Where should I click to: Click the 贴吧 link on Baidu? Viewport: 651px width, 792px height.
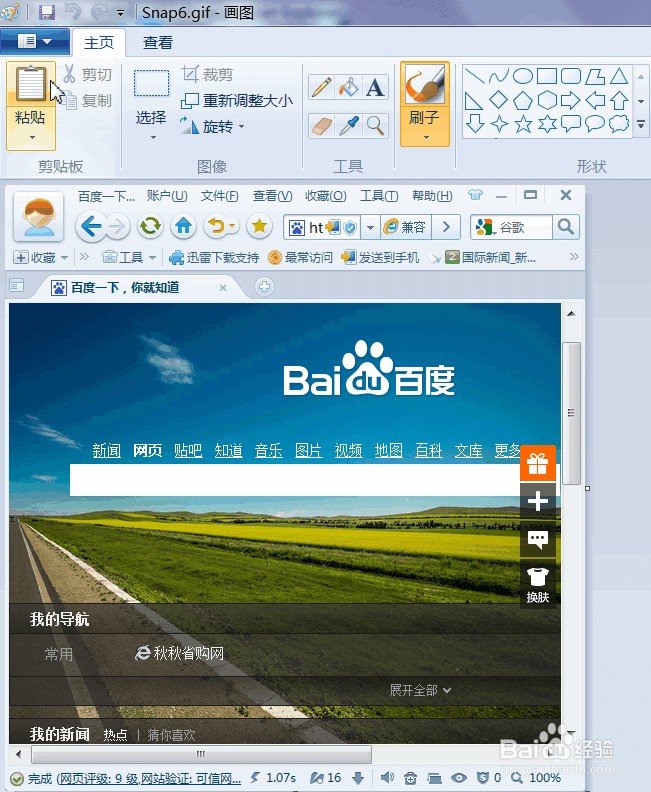pyautogui.click(x=188, y=450)
